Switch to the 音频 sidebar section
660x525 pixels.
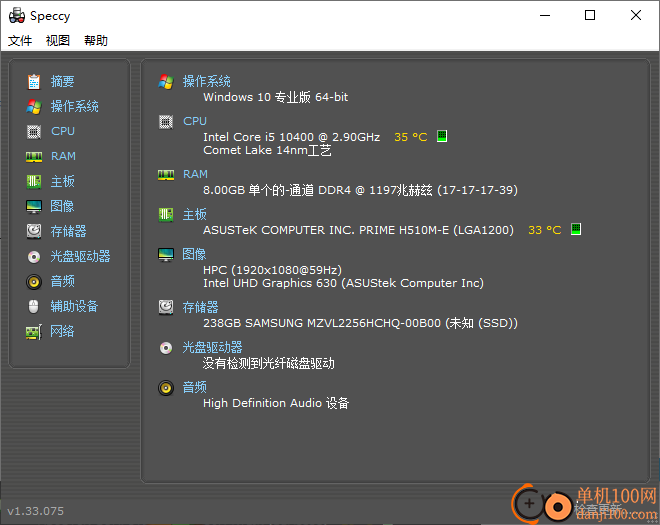coord(62,281)
